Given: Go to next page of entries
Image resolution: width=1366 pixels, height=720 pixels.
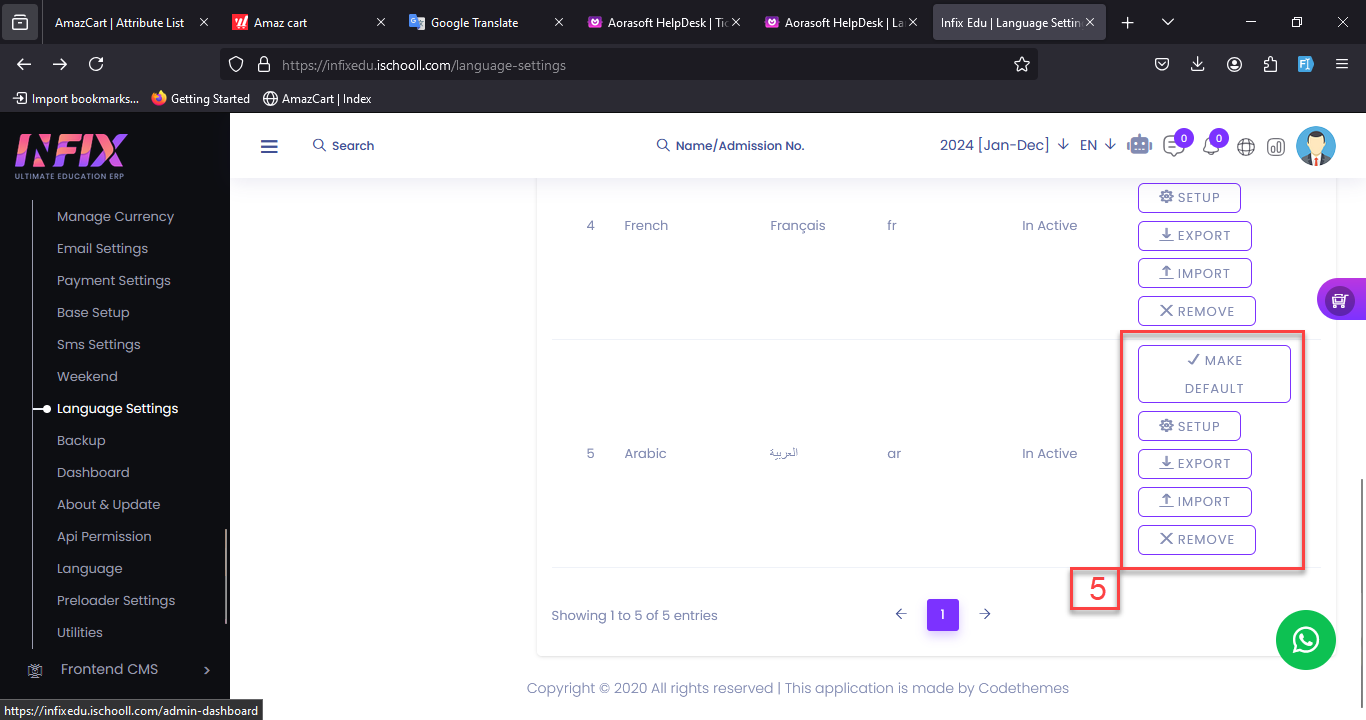Looking at the screenshot, I should (x=985, y=614).
